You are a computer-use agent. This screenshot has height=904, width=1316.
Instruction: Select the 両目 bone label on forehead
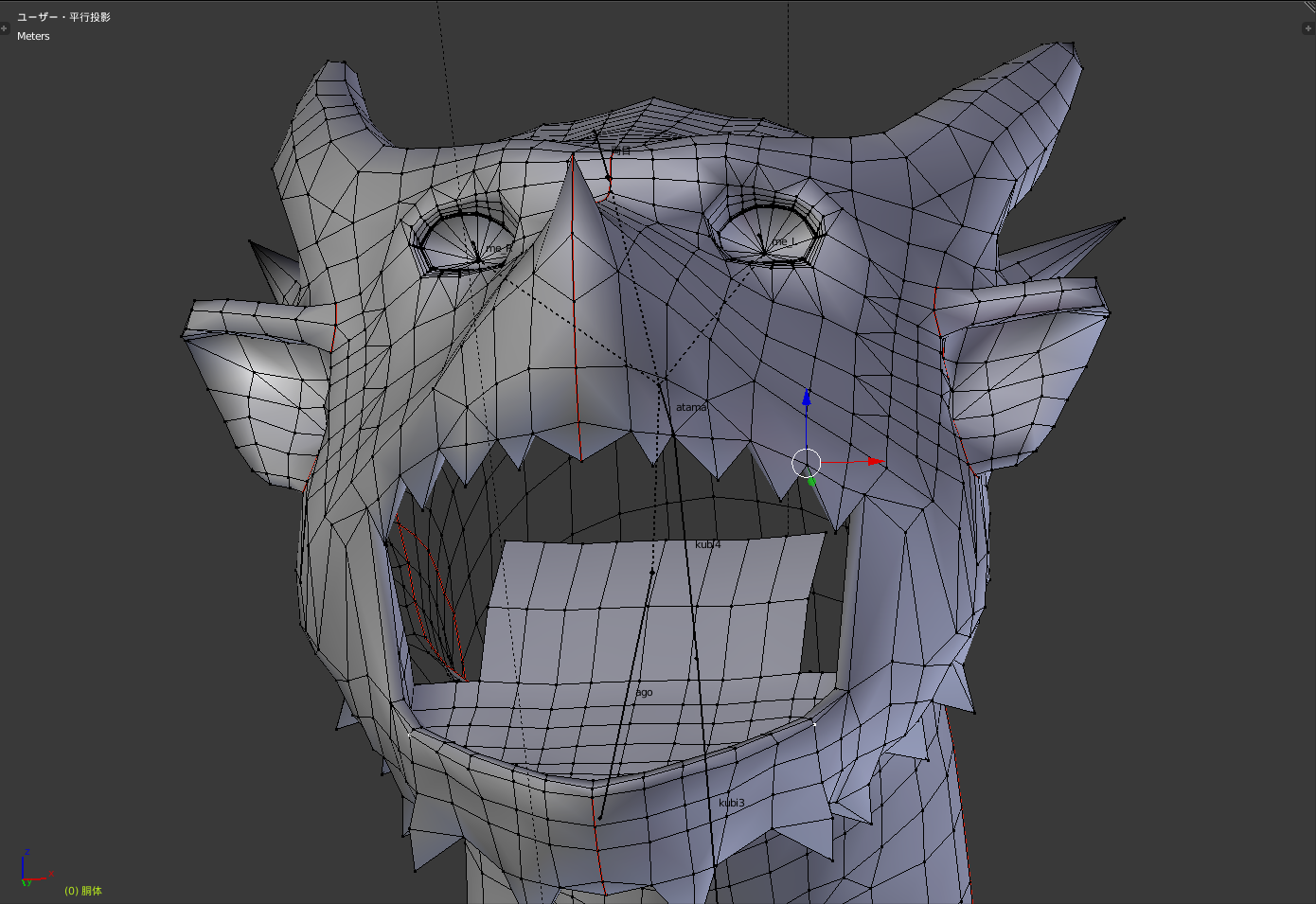coord(621,151)
